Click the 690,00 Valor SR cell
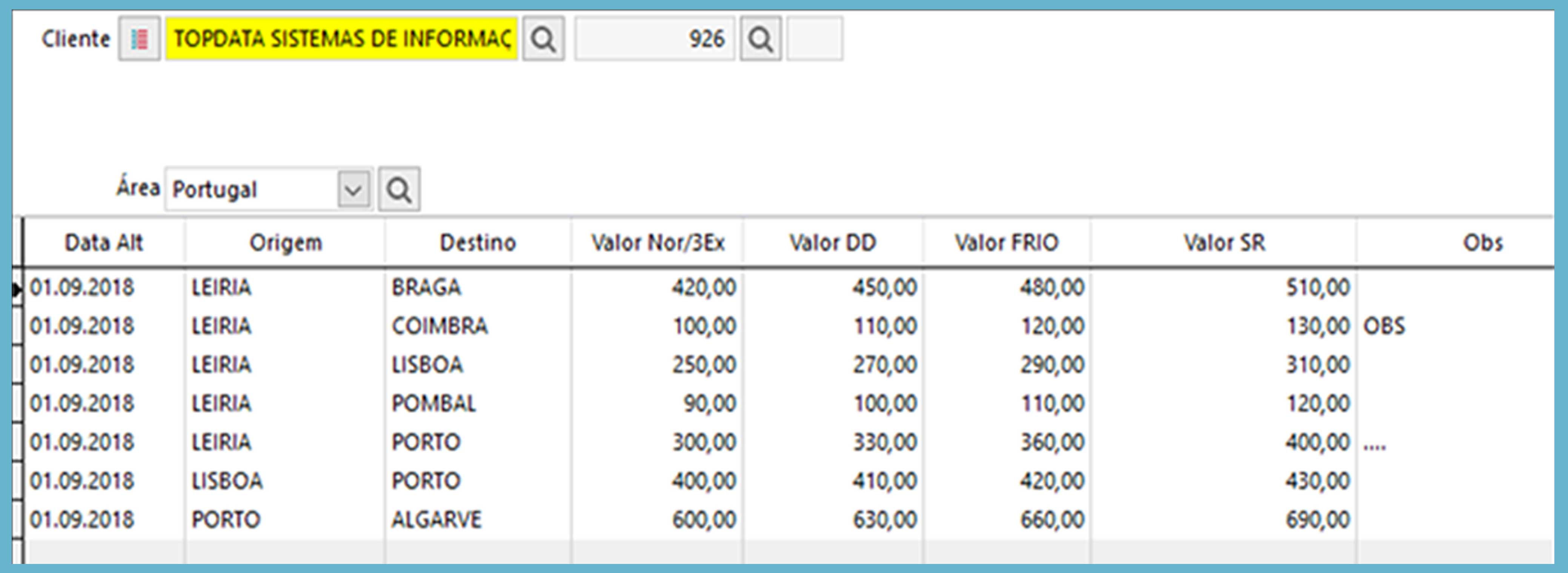1568x573 pixels. (x=1224, y=519)
